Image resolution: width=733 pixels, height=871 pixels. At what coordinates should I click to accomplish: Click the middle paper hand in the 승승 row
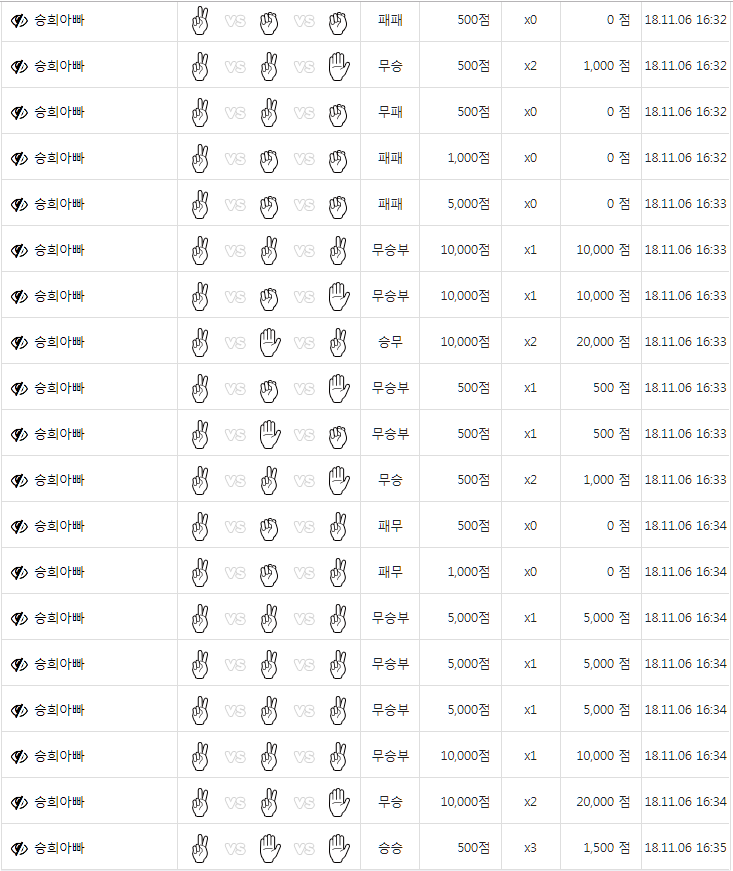point(269,848)
